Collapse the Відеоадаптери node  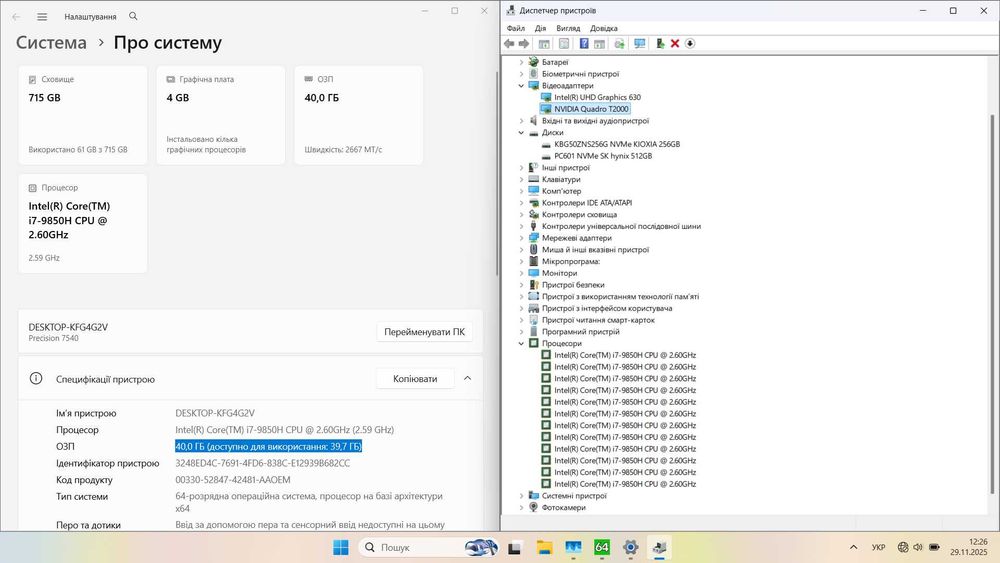(521, 85)
